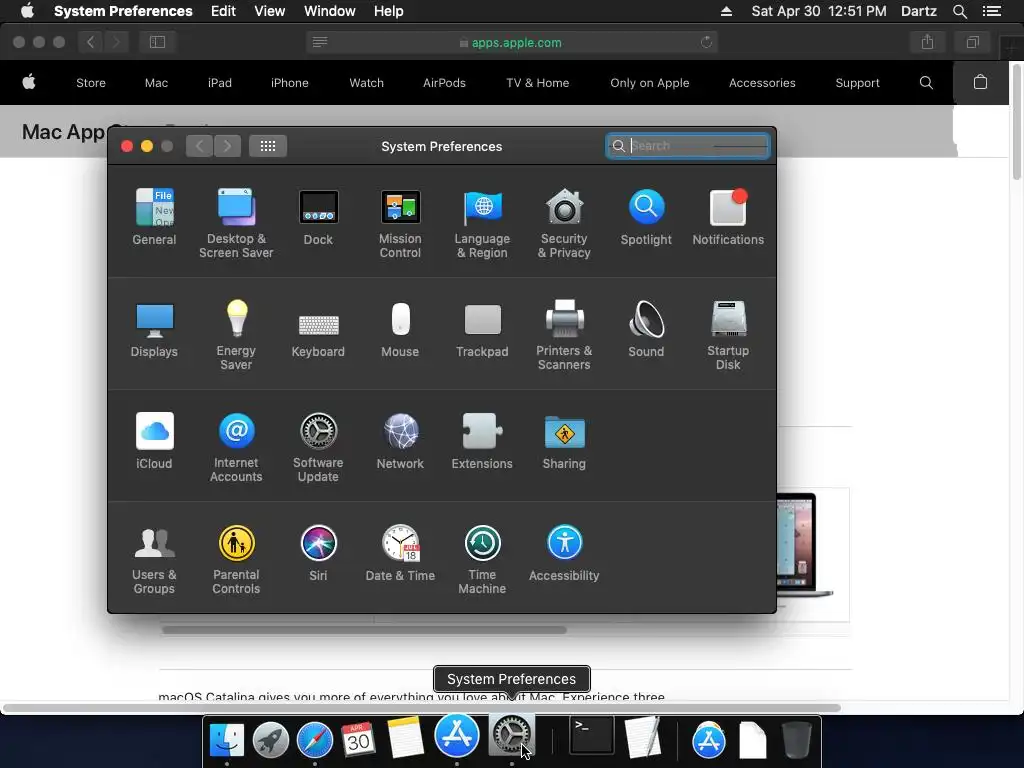1024x768 pixels.
Task: Open the Apple menu
Action: (x=27, y=11)
